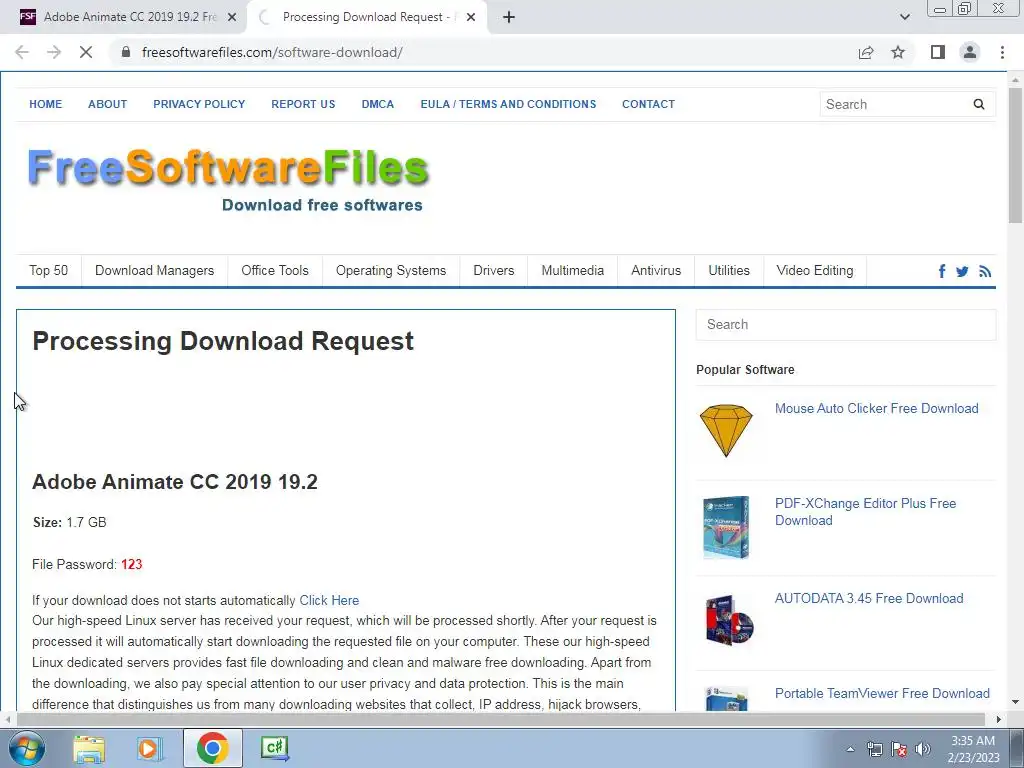This screenshot has height=768, width=1024.
Task: Open PDF-XChange Editor Plus Free Download link
Action: [865, 512]
